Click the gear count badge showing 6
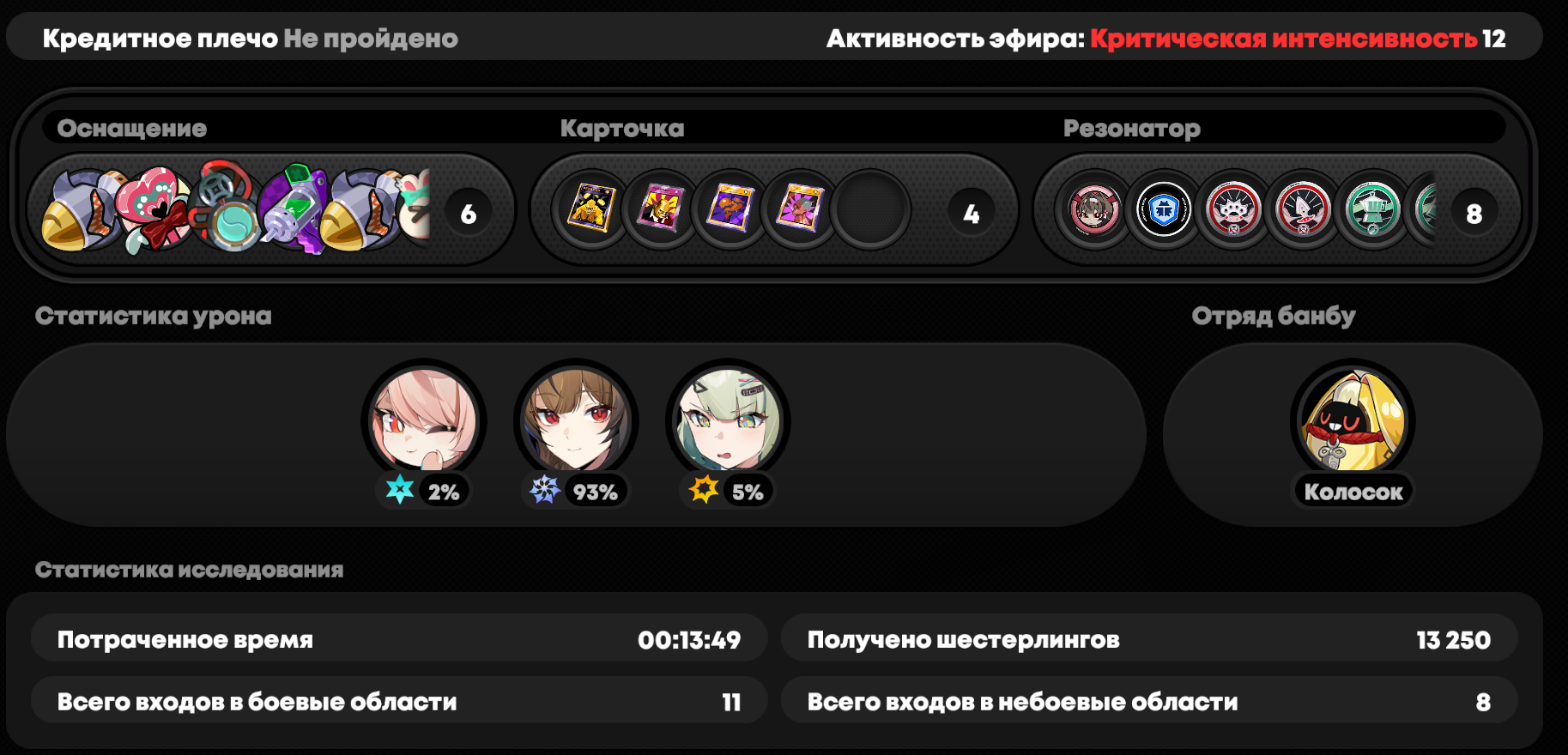Image resolution: width=1568 pixels, height=755 pixels. pyautogui.click(x=469, y=213)
